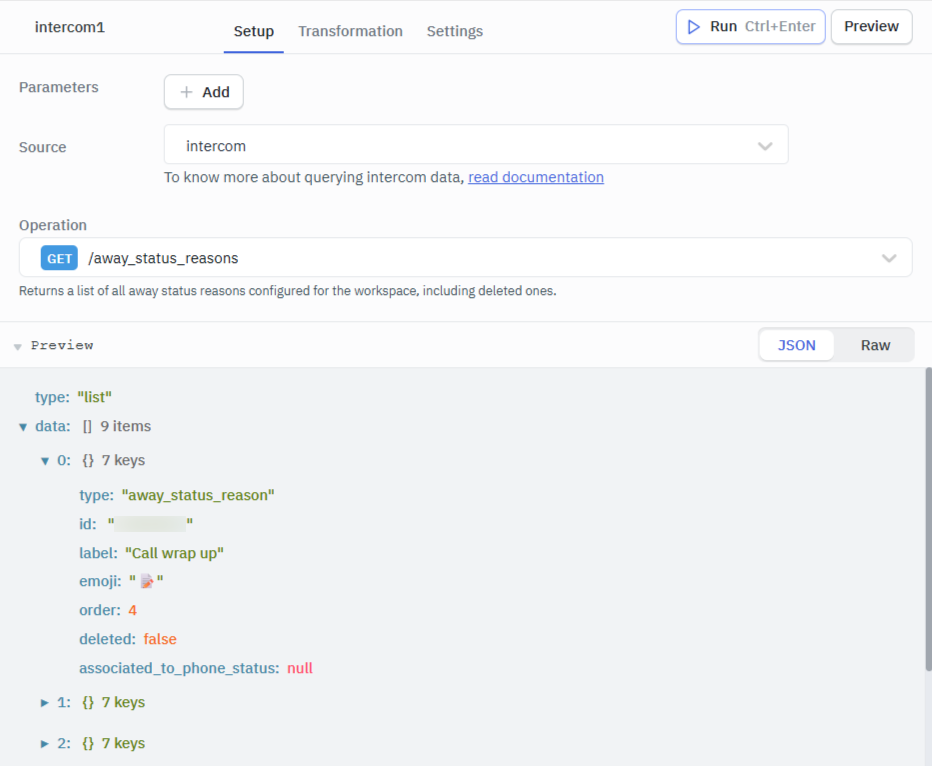932x766 pixels.
Task: Click the Operation description text
Action: (288, 291)
